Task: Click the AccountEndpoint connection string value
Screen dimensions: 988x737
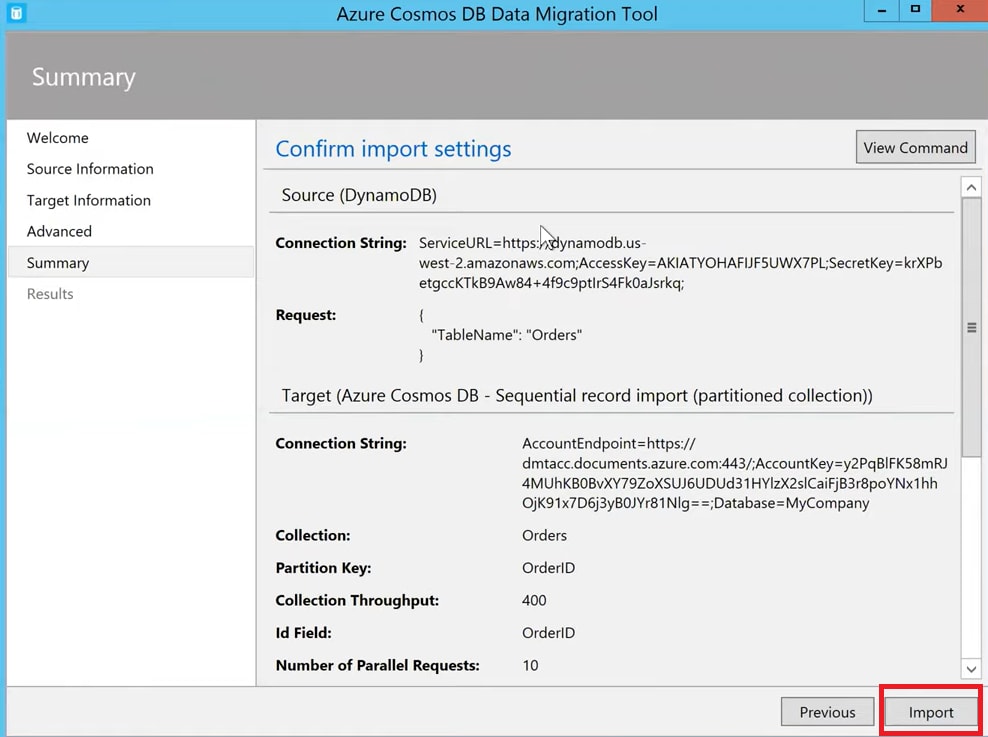Action: pos(735,473)
